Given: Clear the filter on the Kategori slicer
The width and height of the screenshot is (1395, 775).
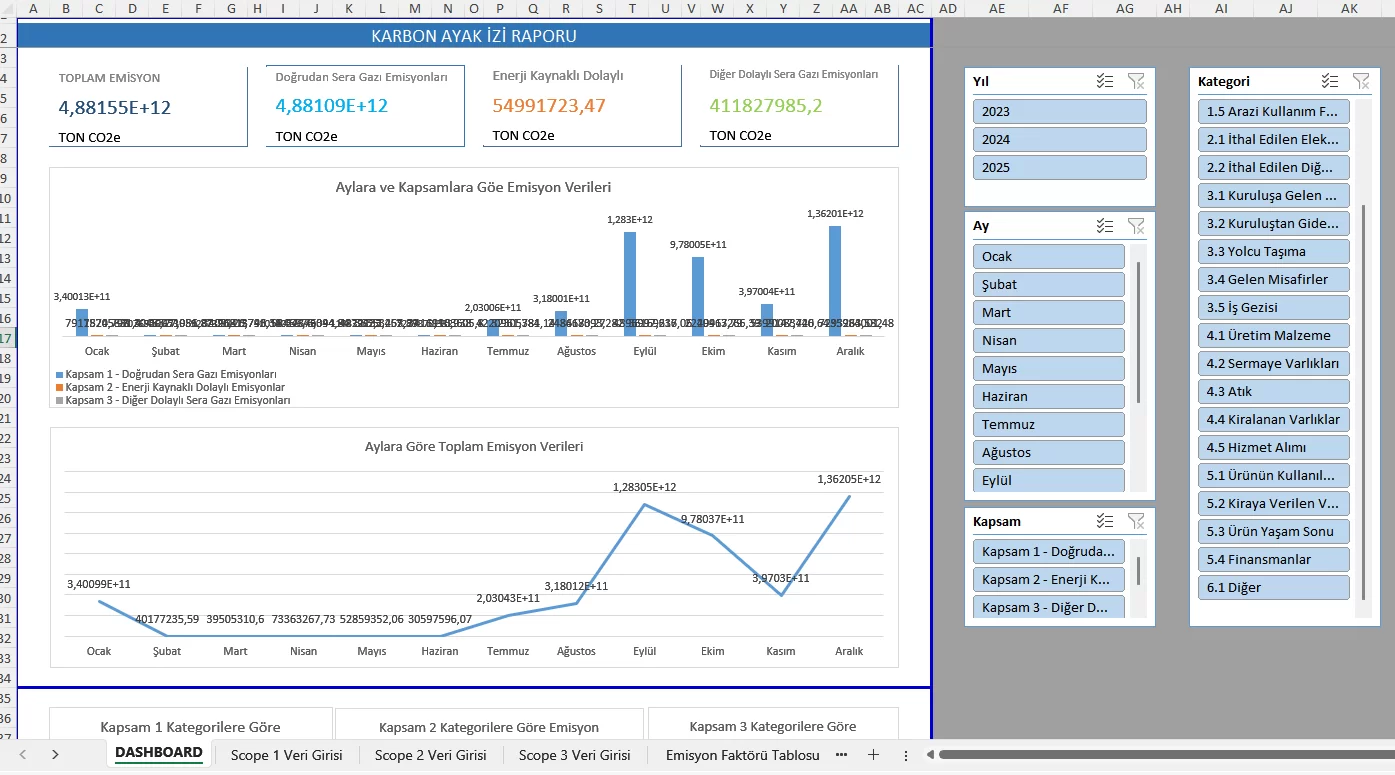Looking at the screenshot, I should pos(1361,82).
